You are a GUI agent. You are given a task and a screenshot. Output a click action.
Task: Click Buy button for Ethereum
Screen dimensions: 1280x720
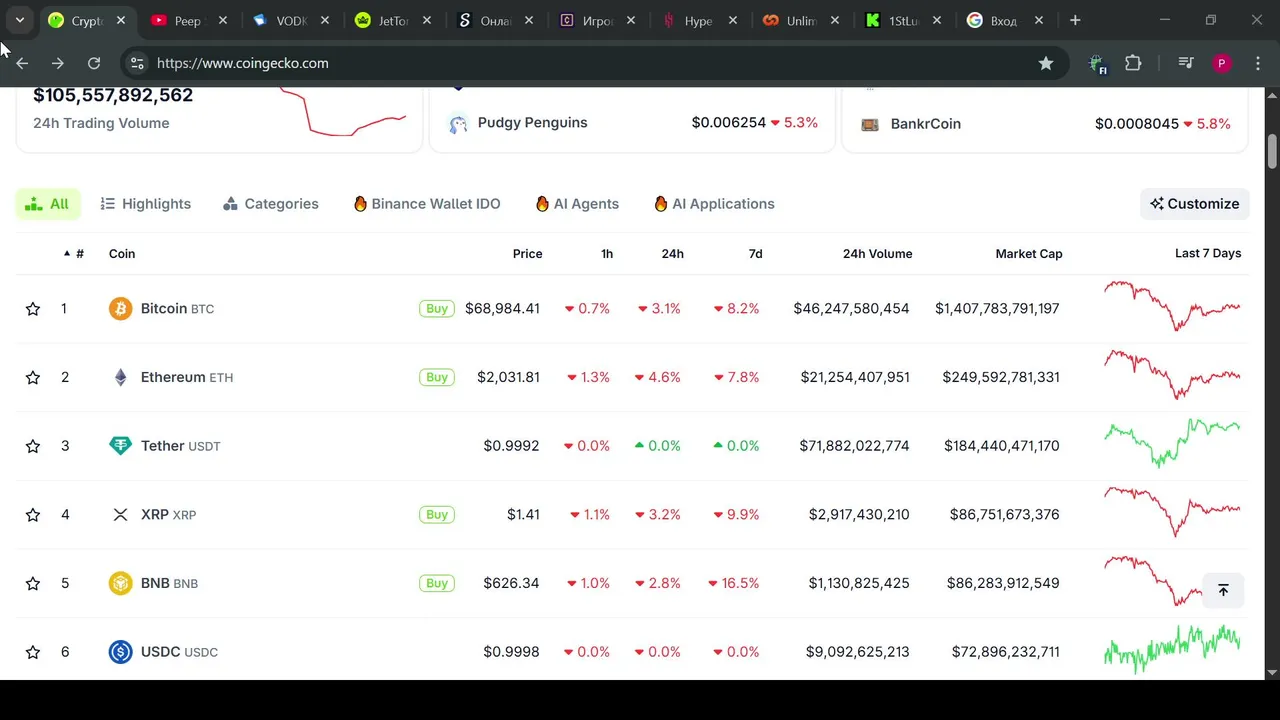point(437,378)
